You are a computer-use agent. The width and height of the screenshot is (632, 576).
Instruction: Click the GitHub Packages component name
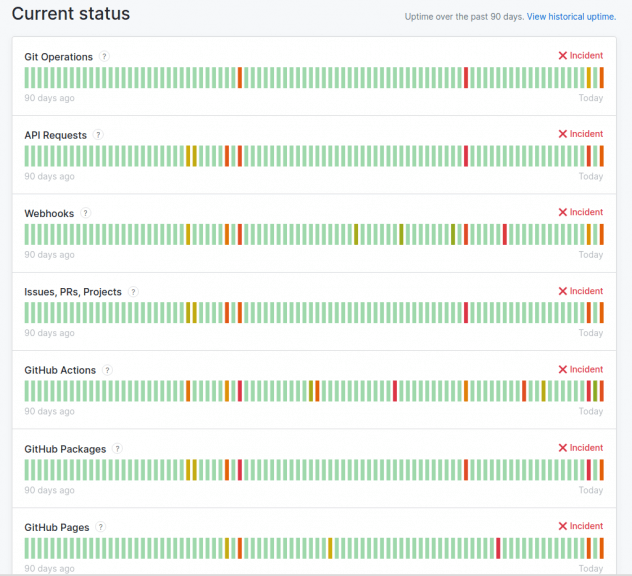click(x=65, y=449)
